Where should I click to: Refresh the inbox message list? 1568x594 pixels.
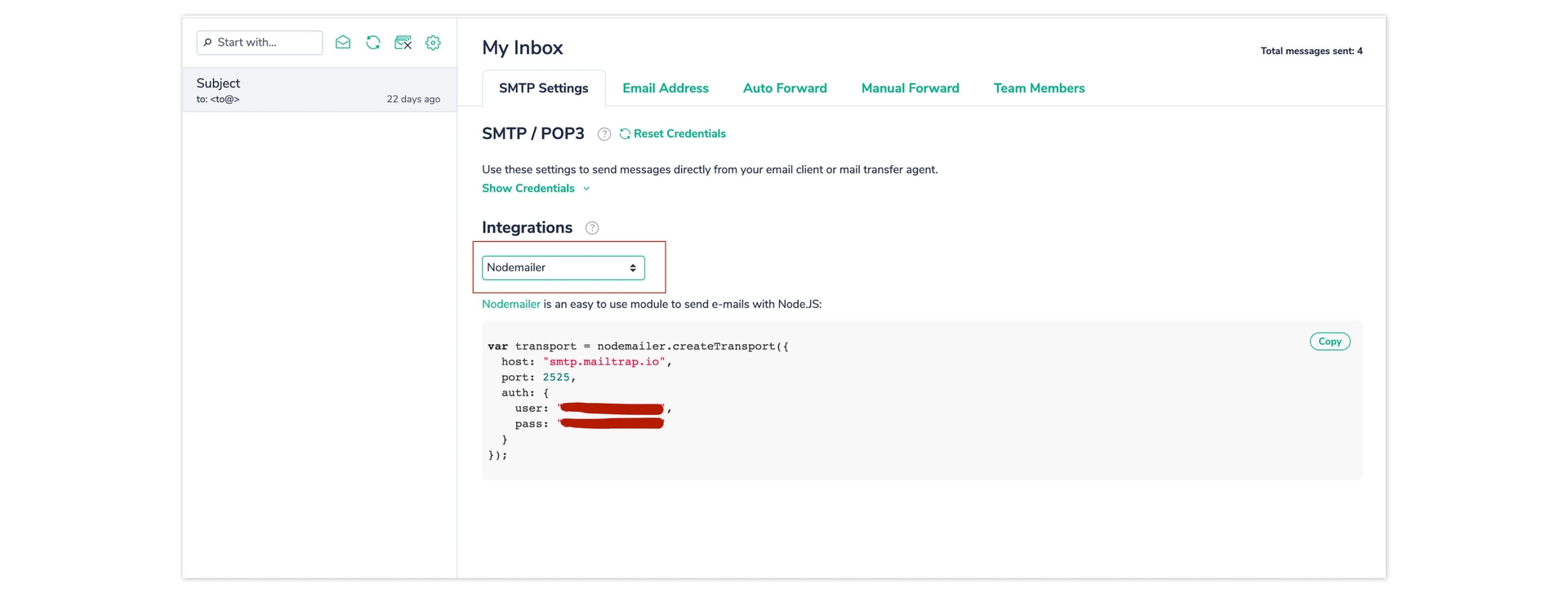click(373, 42)
